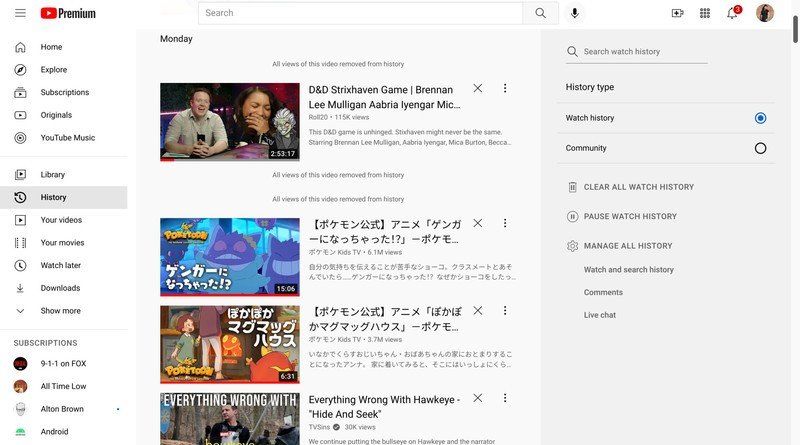Click the search magnifier button
Viewport: 800px width, 445px height.
click(540, 13)
